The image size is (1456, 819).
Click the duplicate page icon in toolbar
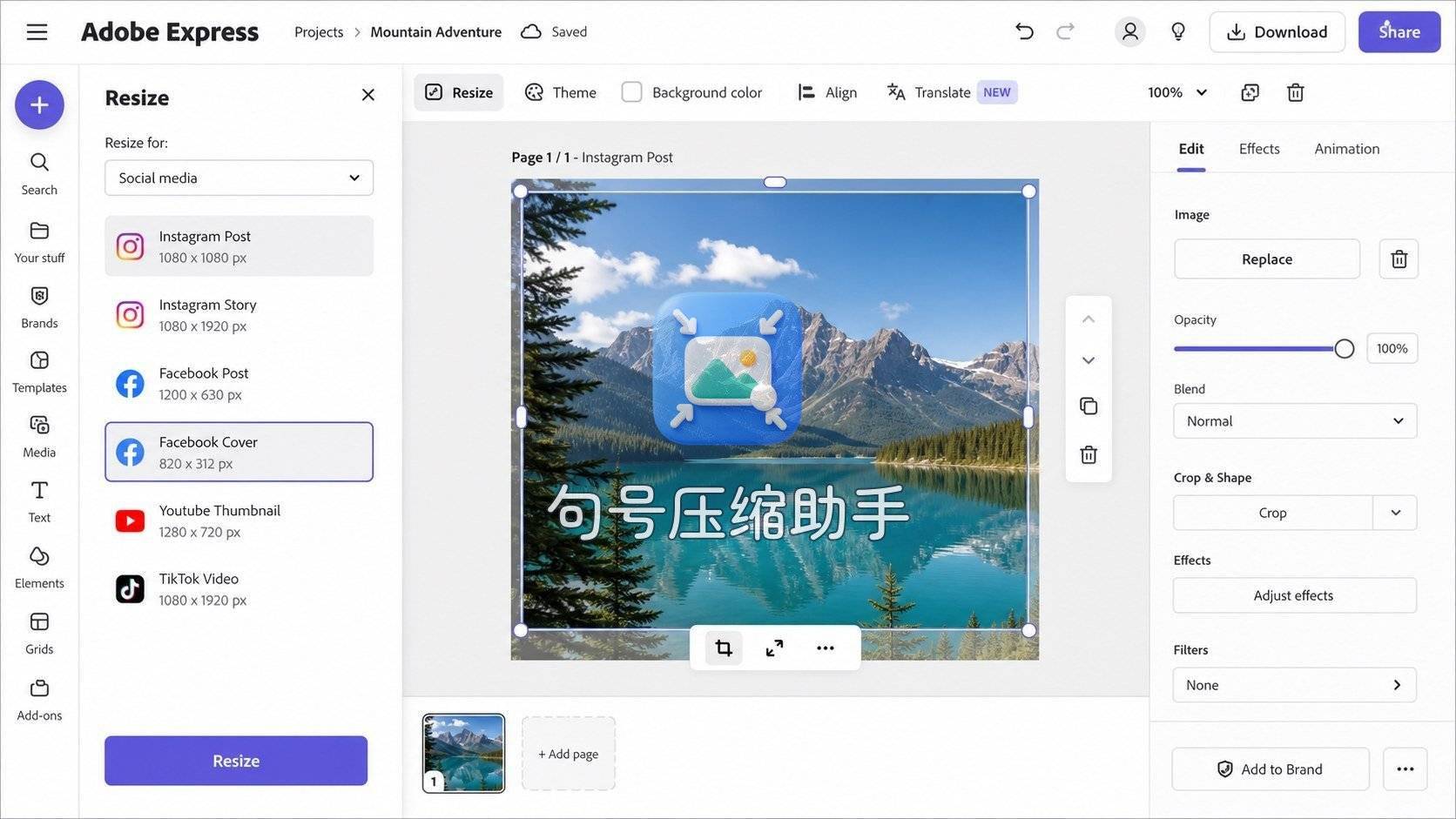point(1250,92)
